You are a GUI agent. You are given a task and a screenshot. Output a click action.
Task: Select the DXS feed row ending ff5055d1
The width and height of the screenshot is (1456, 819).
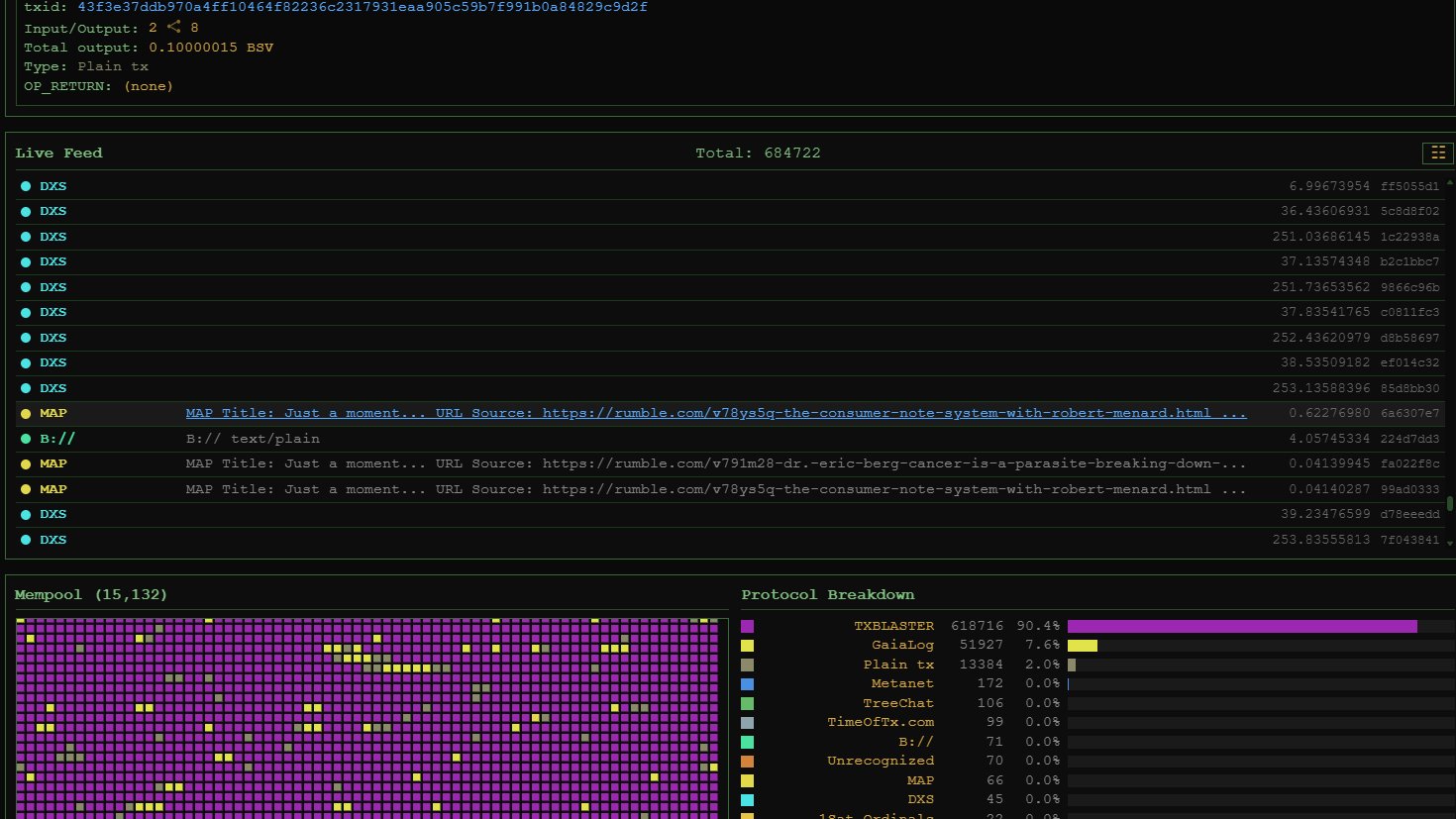click(730, 186)
